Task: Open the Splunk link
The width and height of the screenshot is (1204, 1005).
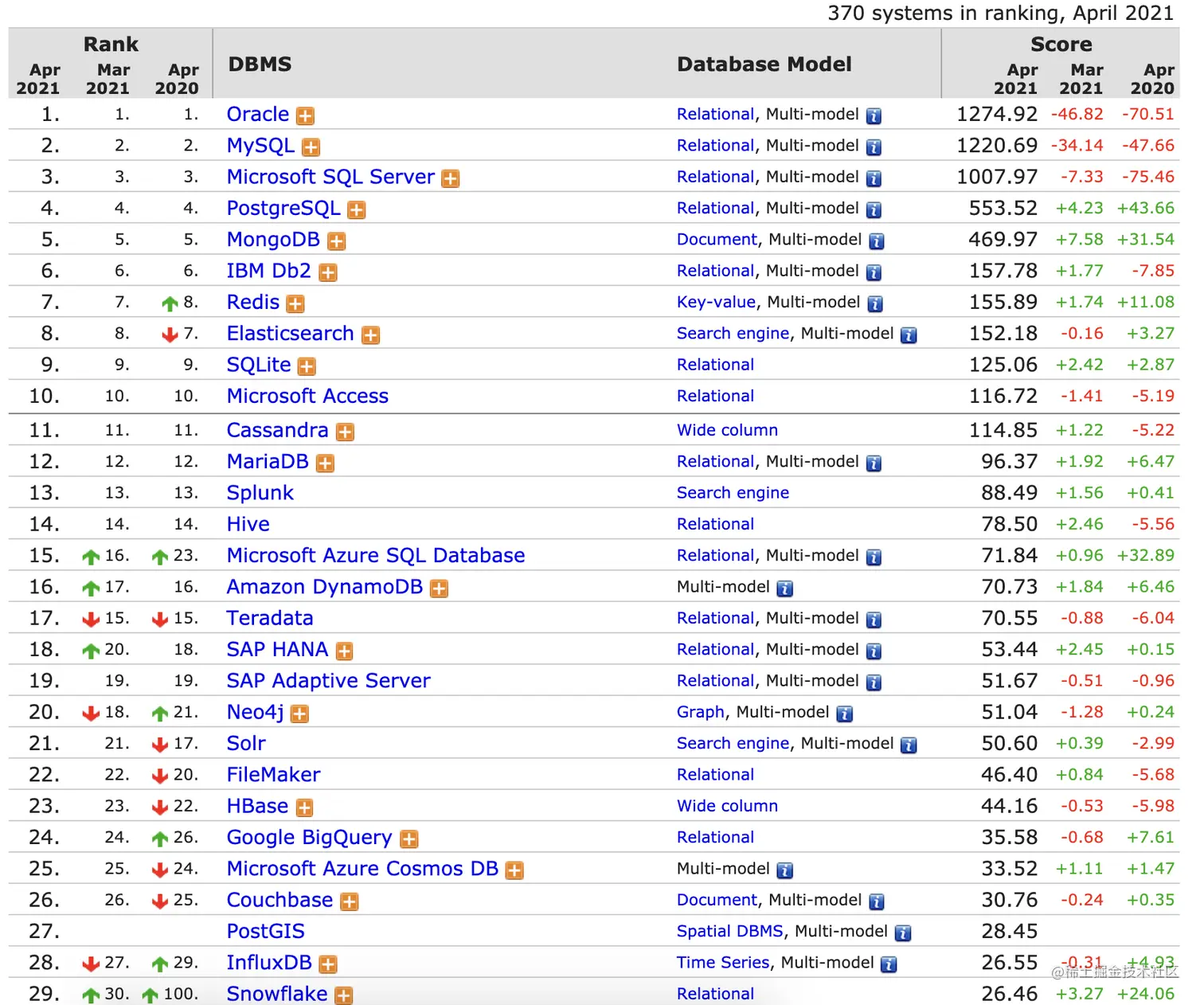Action: pyautogui.click(x=260, y=493)
